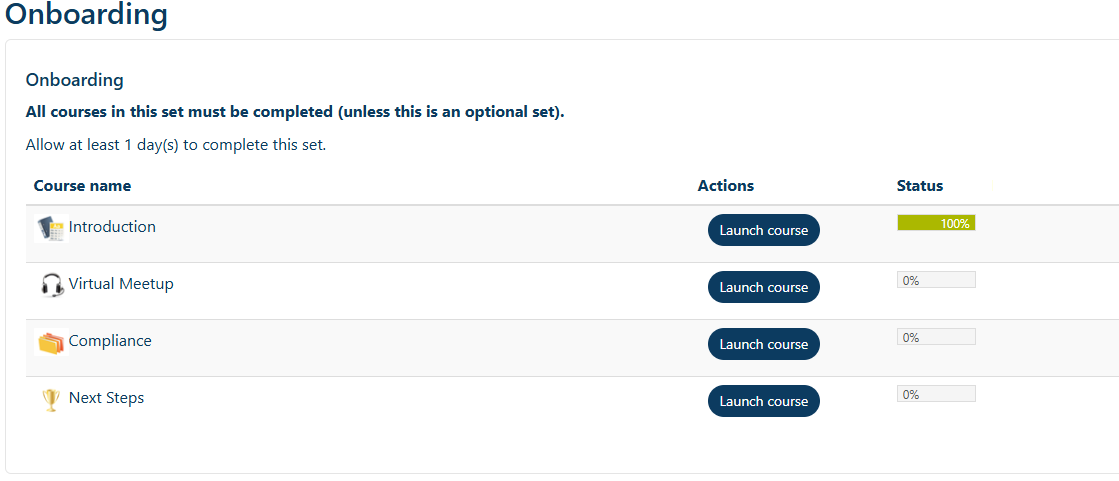
Task: Click the Virtual Meetup 0% progress bar
Action: point(936,280)
